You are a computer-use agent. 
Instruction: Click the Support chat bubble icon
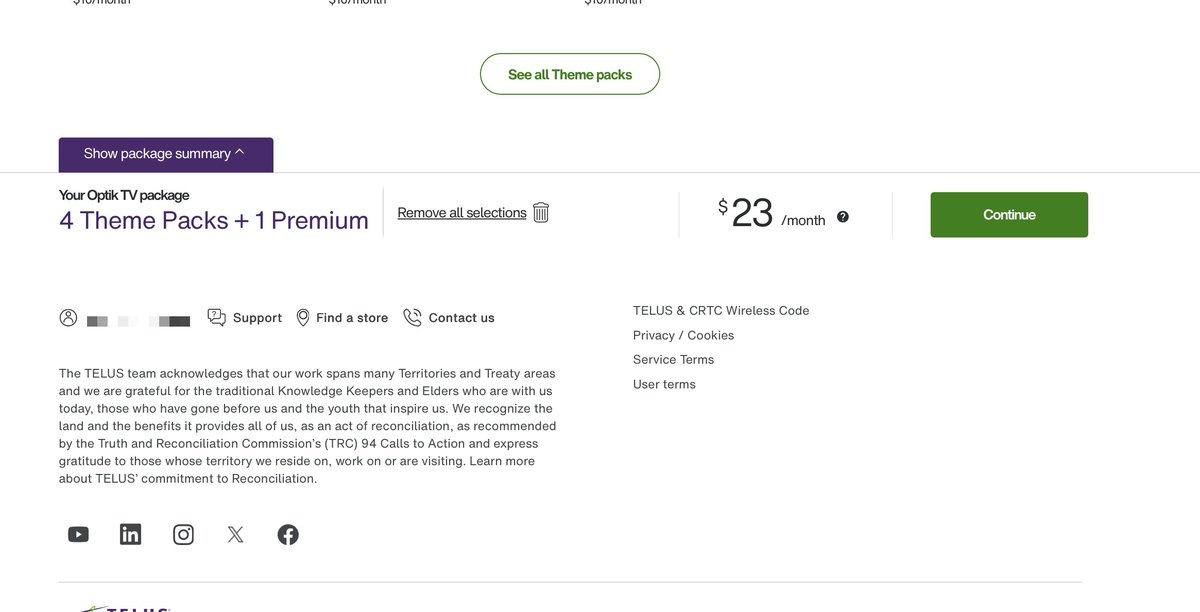point(216,318)
